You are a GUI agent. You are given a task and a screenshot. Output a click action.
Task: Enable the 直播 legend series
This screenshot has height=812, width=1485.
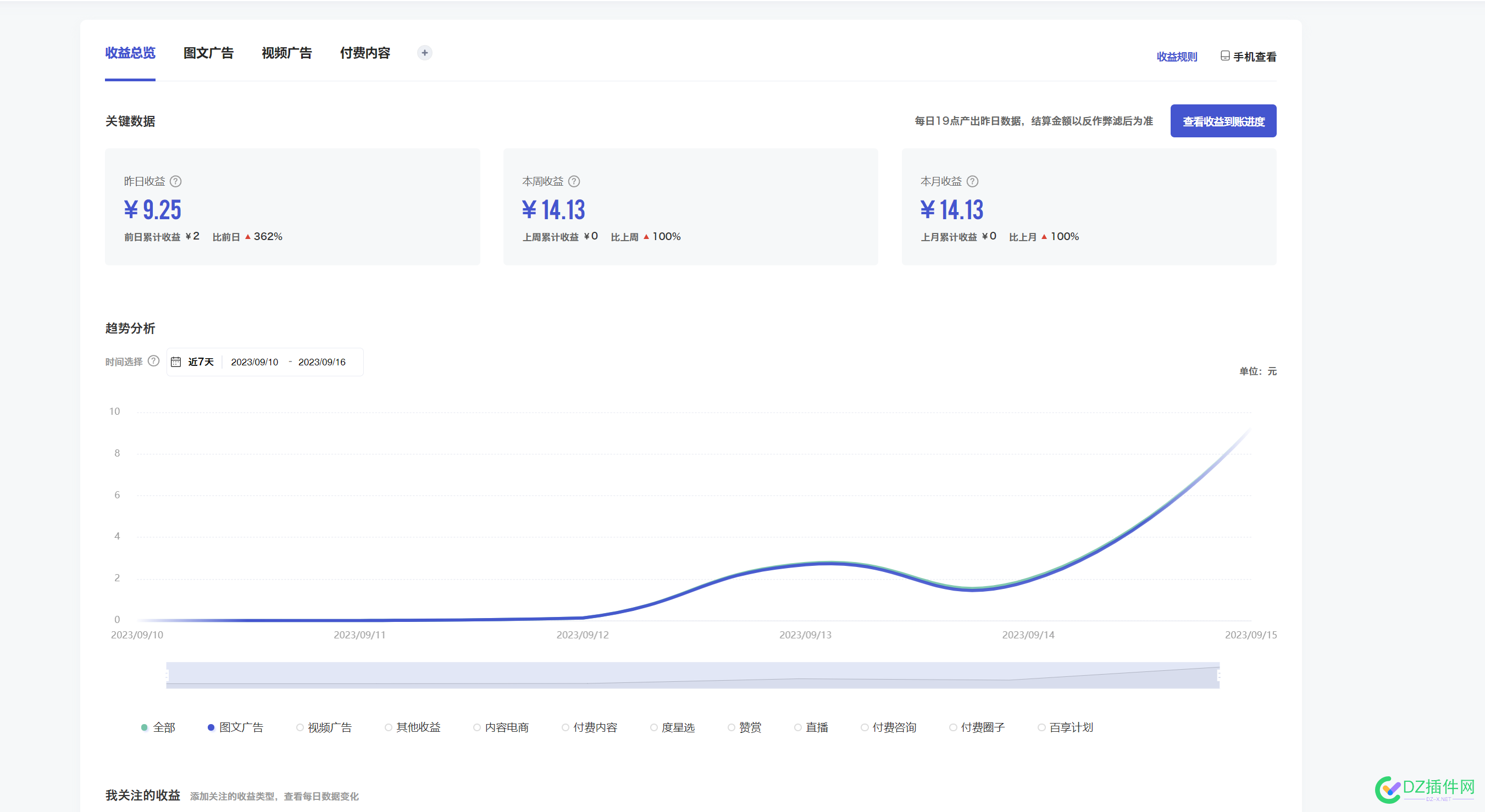(x=811, y=727)
